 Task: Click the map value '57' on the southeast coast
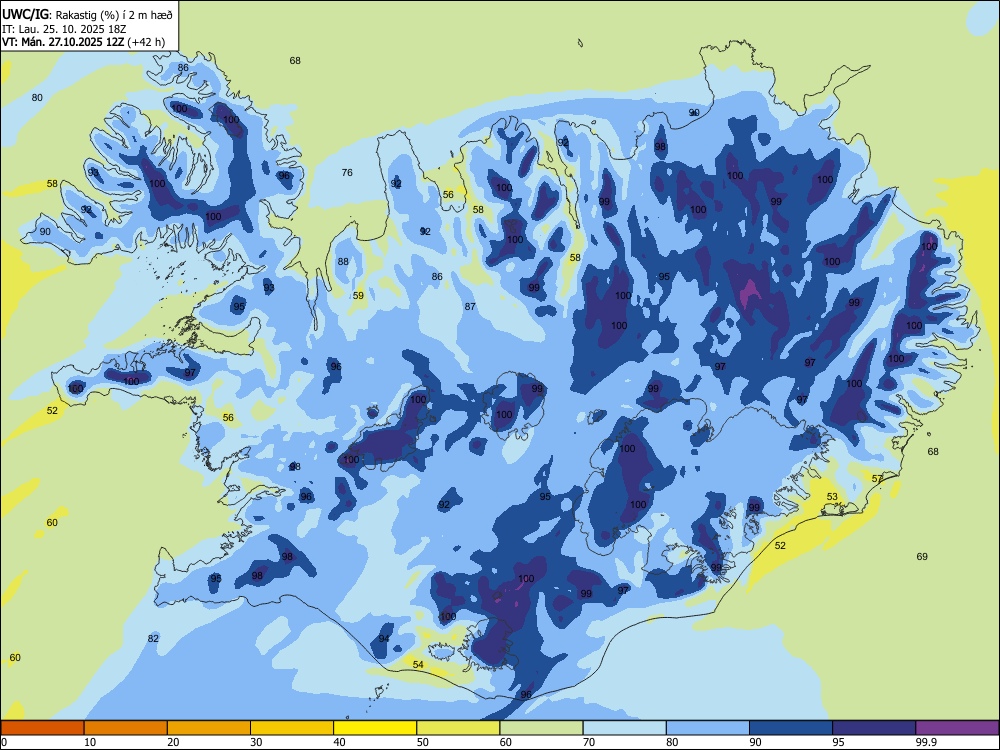click(878, 478)
